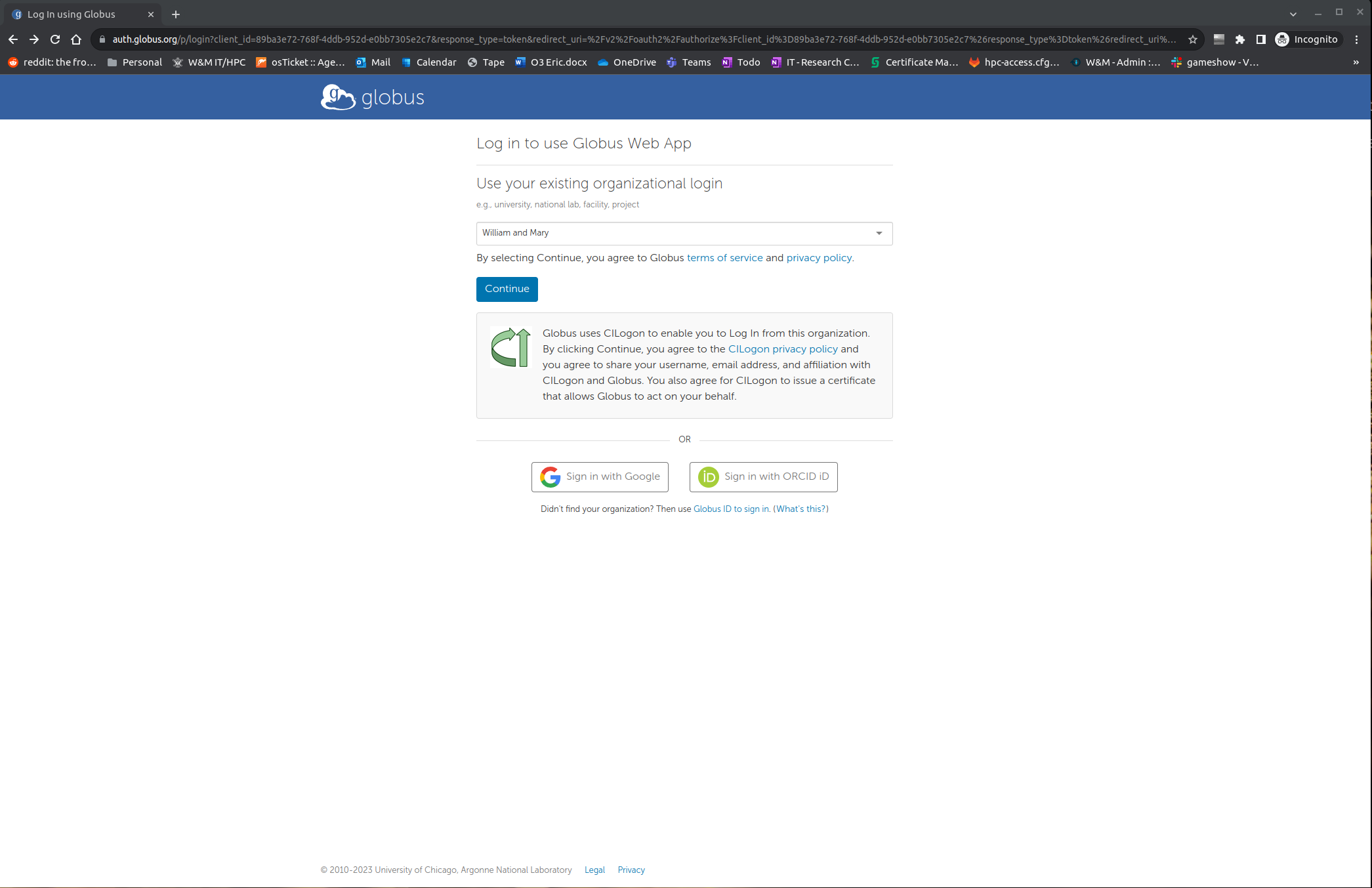Open the What's this? link

click(x=800, y=509)
